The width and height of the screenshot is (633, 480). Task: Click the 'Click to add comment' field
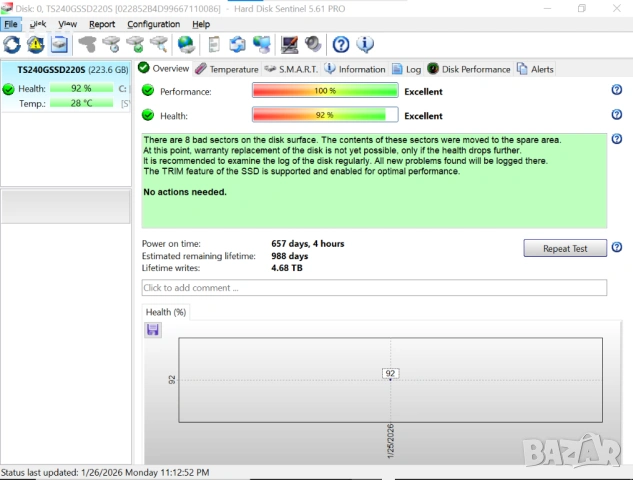(x=374, y=288)
